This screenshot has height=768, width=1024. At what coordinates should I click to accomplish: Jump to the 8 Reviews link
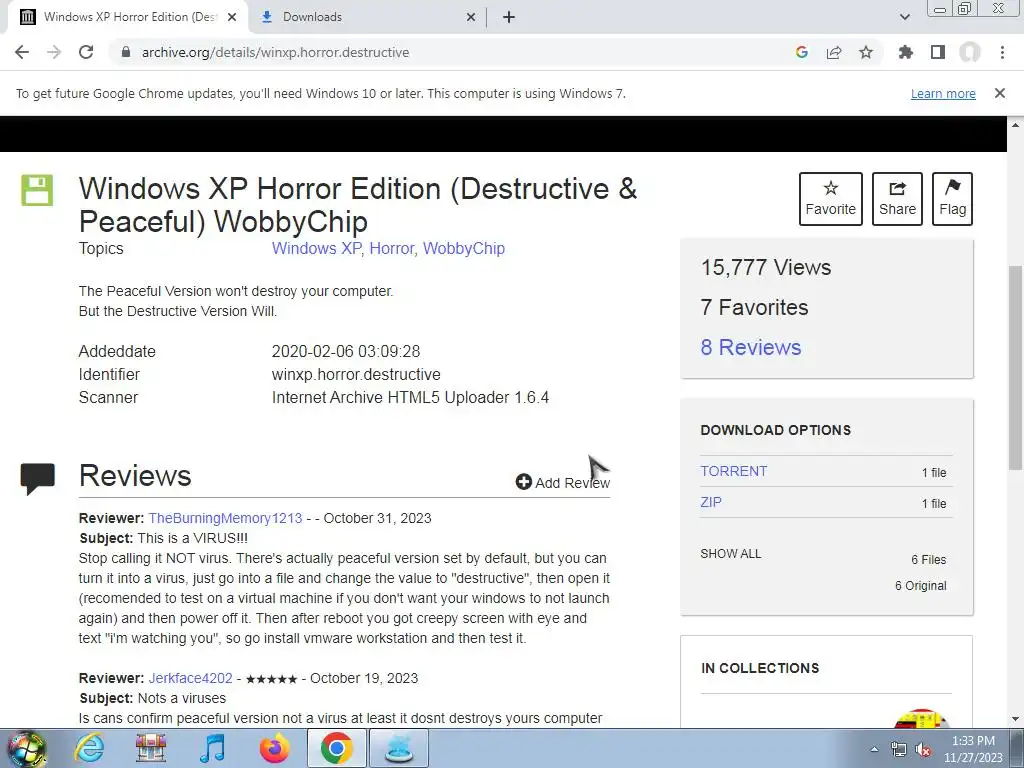point(751,347)
